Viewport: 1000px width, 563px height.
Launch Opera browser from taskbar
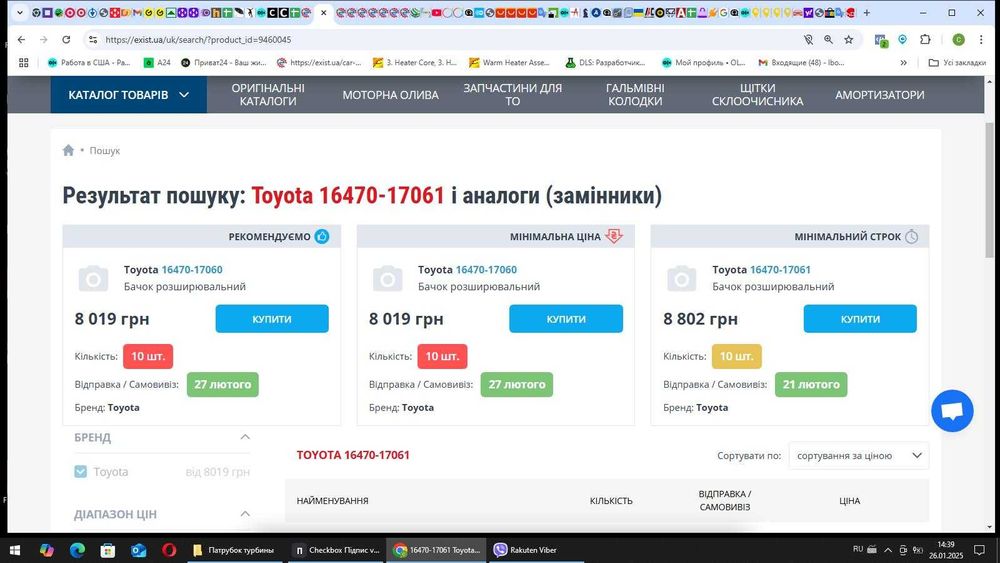coord(169,550)
